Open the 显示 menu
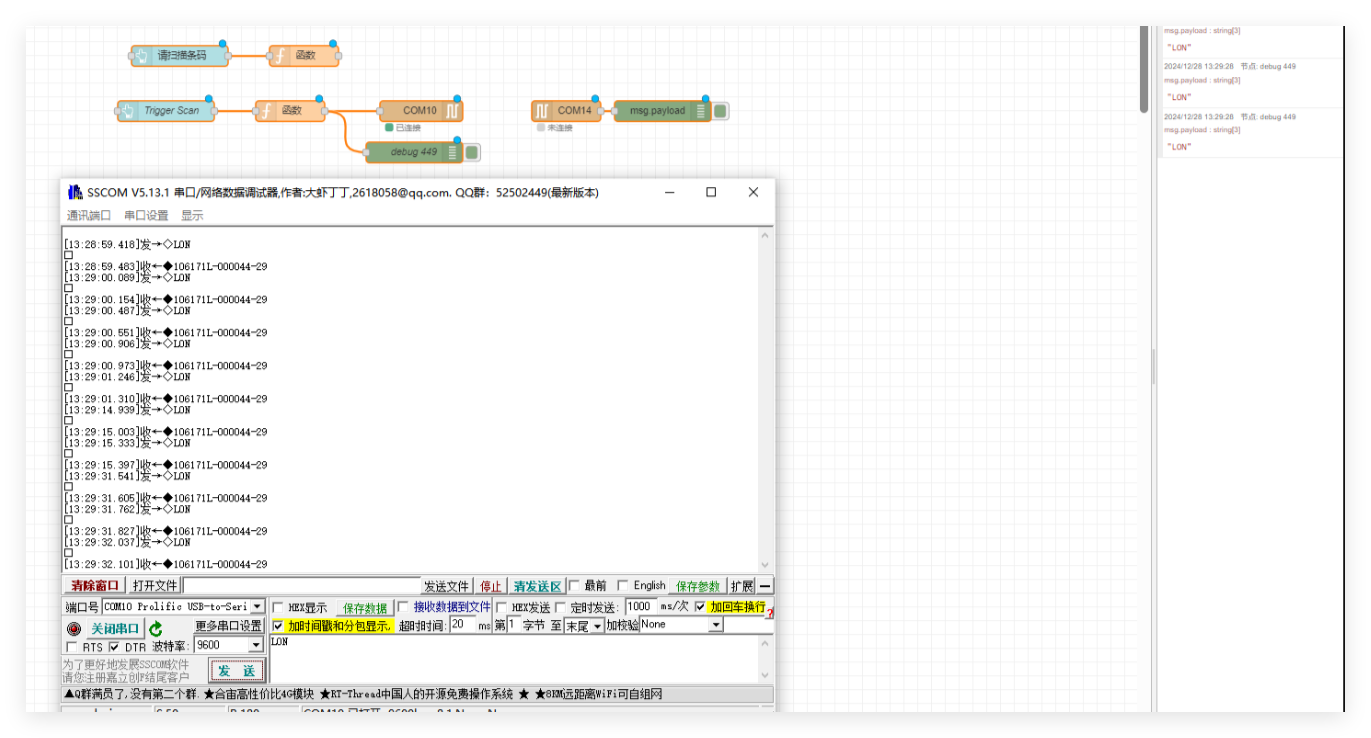The height and width of the screenshot is (738, 1371). click(192, 215)
